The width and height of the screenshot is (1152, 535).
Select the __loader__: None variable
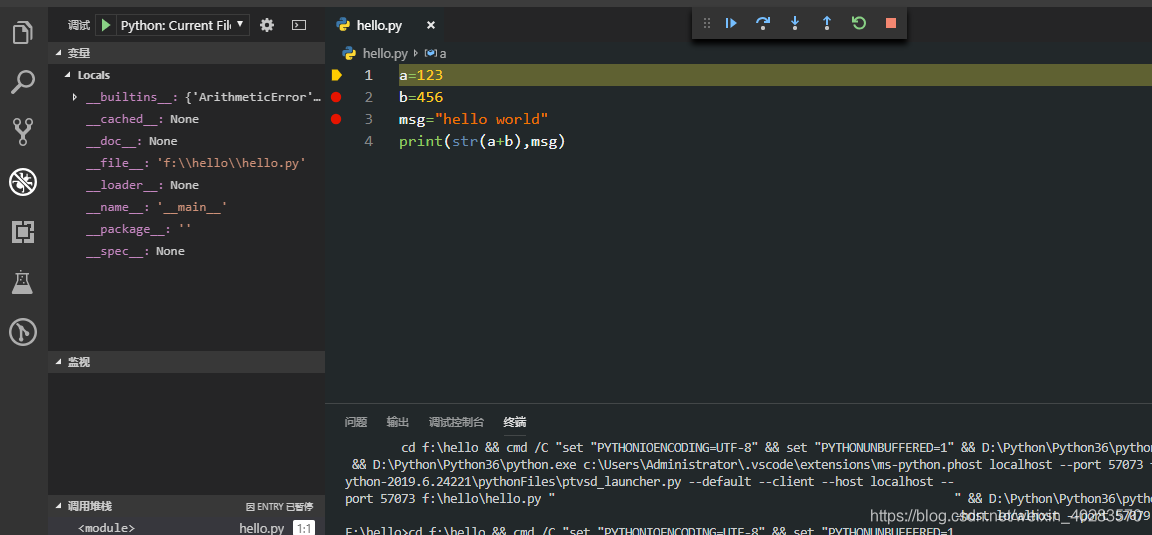[187, 185]
